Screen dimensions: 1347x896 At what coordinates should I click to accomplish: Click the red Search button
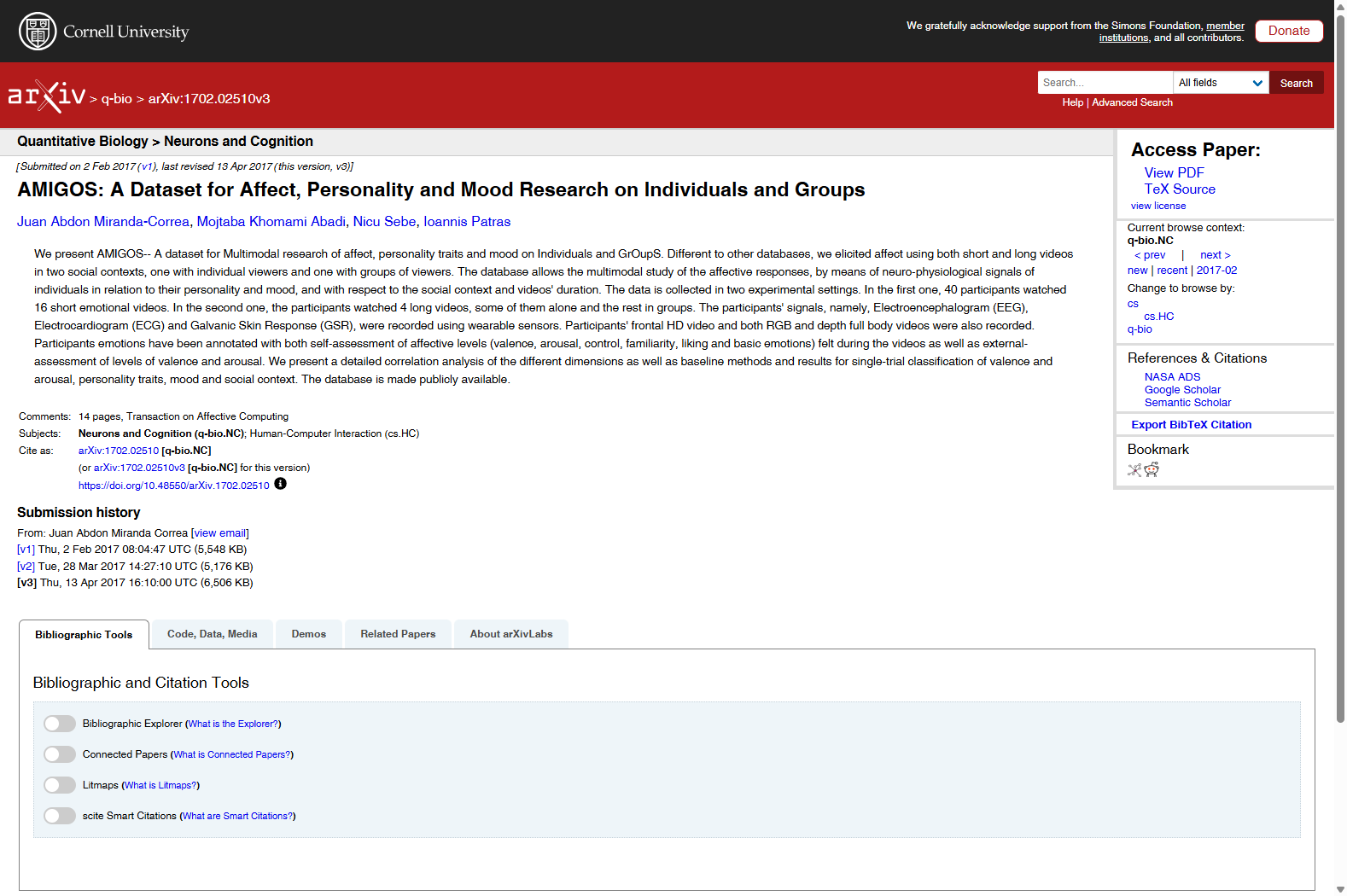pos(1296,83)
